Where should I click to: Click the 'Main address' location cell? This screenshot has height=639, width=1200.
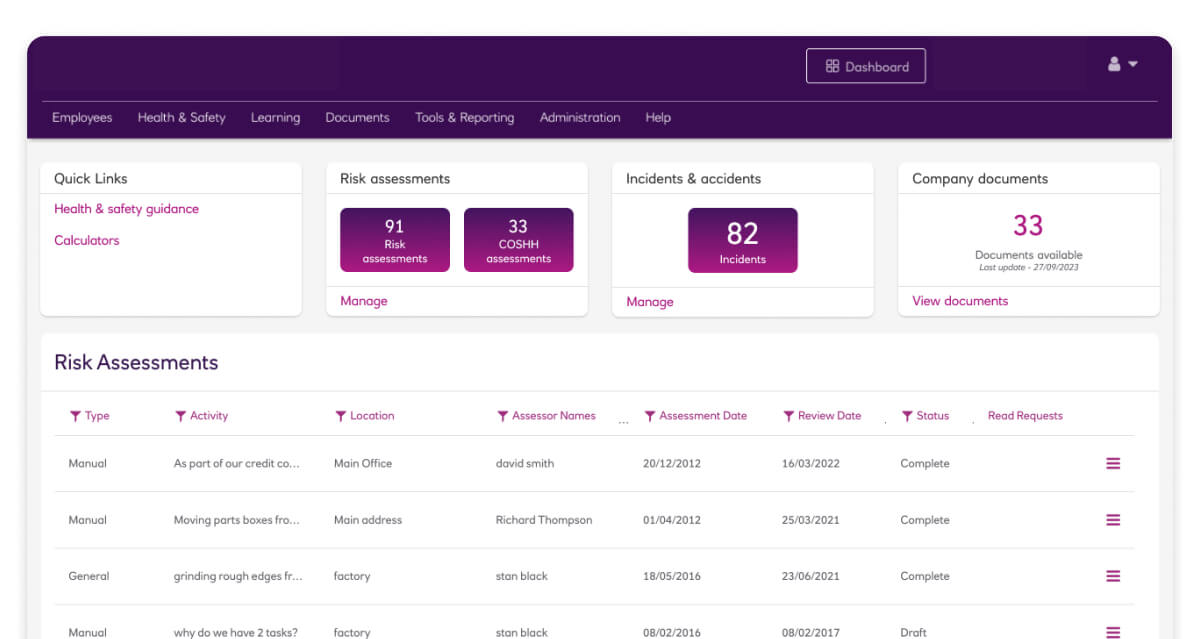point(368,520)
